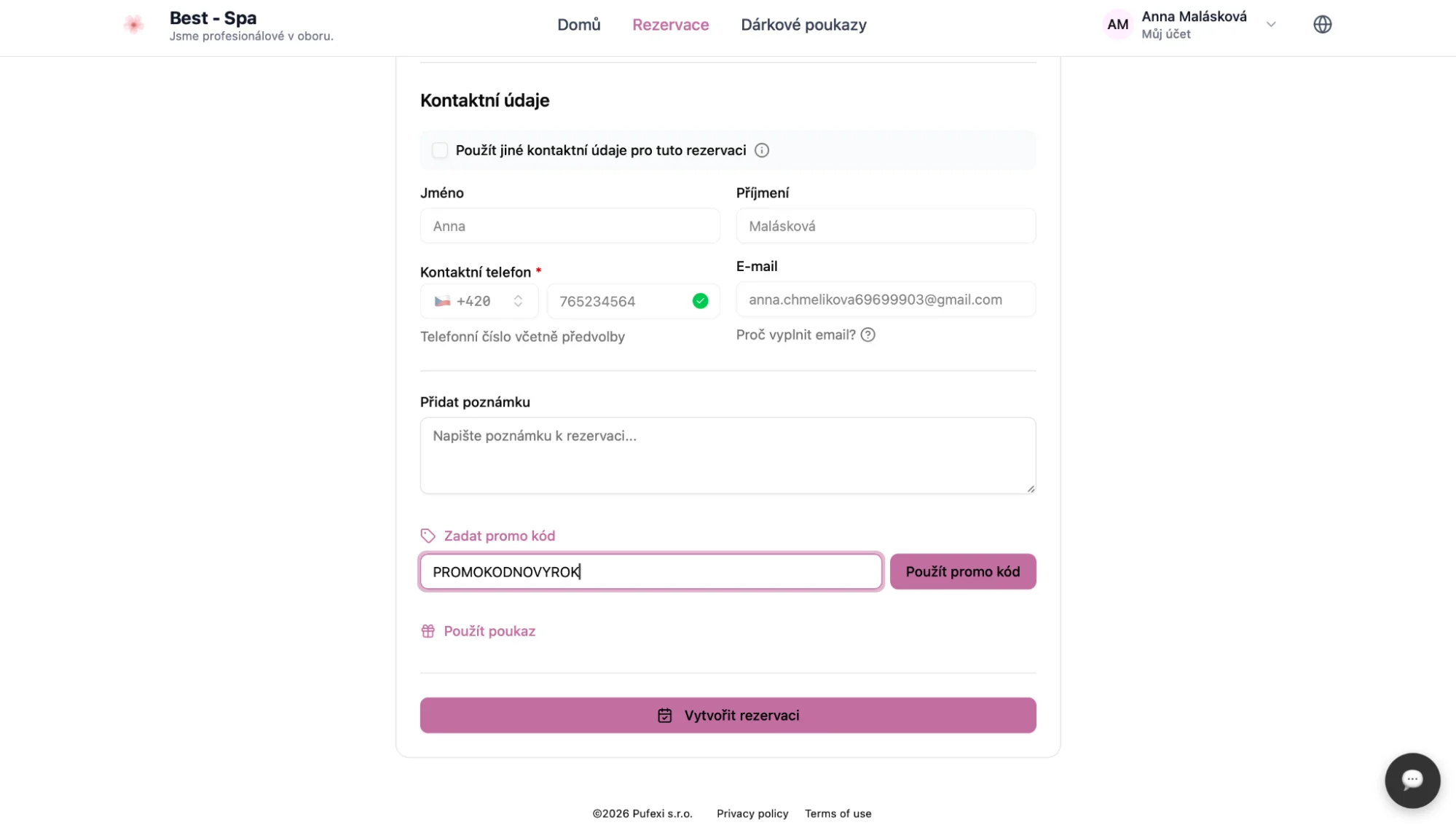Click the promo code tag icon
1456x825 pixels.
pos(428,536)
